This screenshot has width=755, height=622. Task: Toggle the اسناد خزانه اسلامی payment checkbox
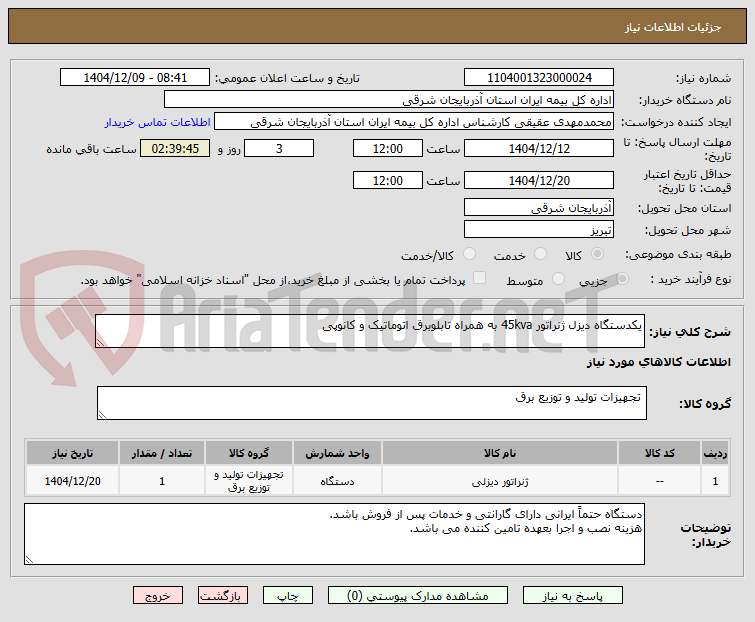pyautogui.click(x=479, y=278)
